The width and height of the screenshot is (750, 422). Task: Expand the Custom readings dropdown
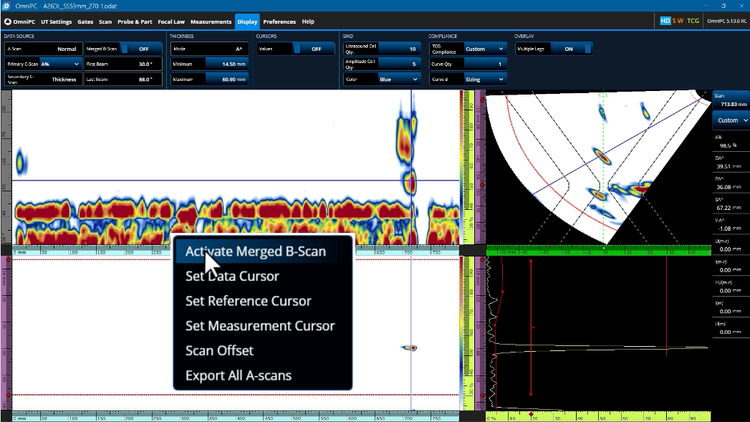(x=732, y=120)
